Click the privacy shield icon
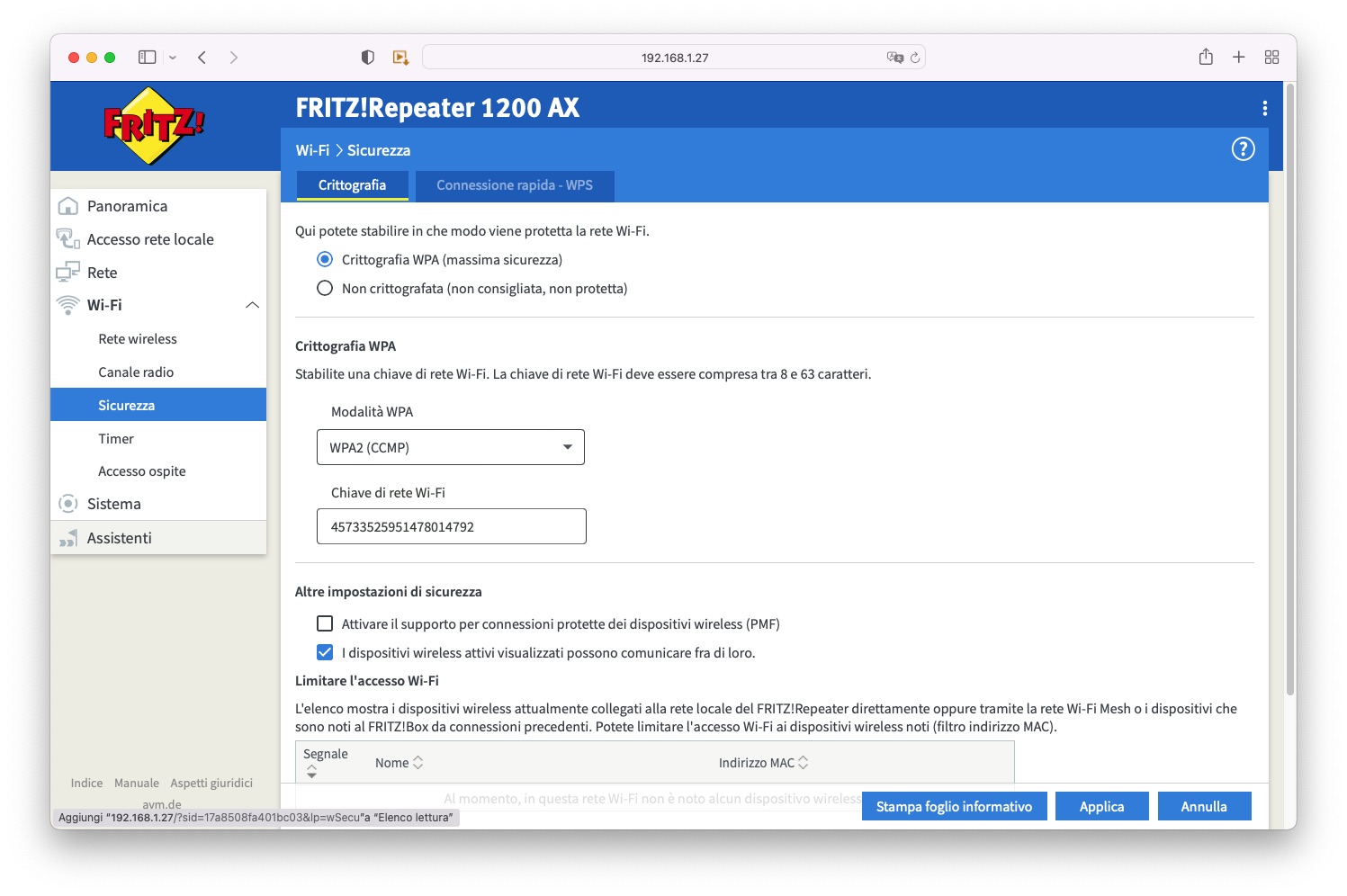 [367, 58]
